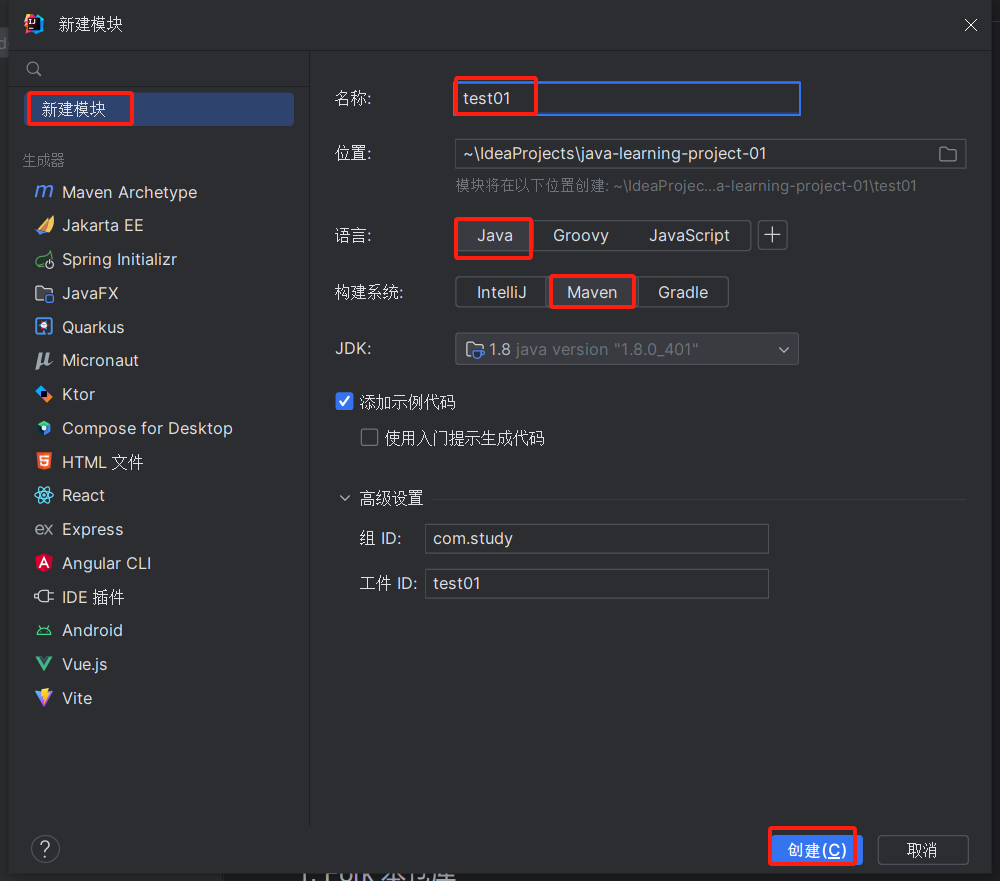1000x881 pixels.
Task: Click the 生成器 section label
Action: (44, 160)
